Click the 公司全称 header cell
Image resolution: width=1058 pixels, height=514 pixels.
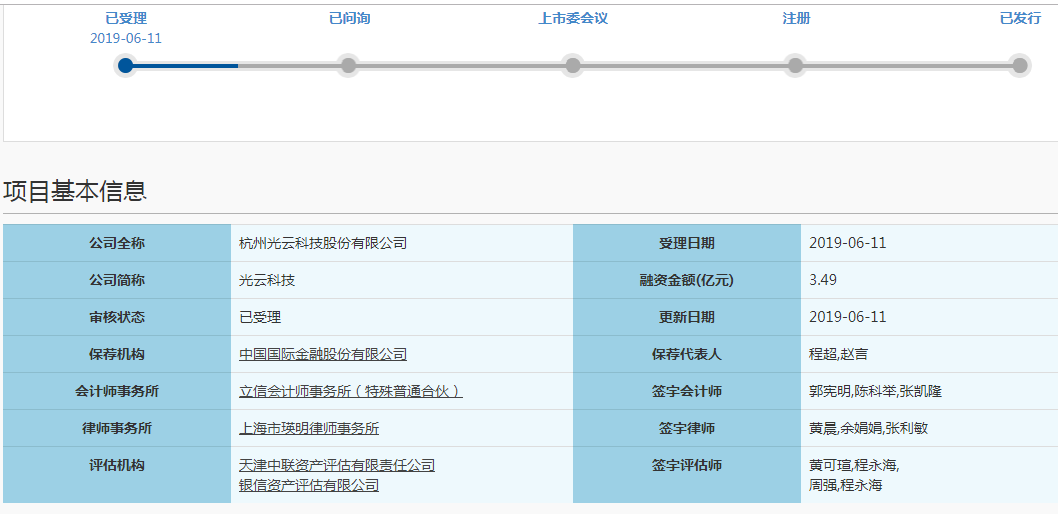click(x=117, y=243)
